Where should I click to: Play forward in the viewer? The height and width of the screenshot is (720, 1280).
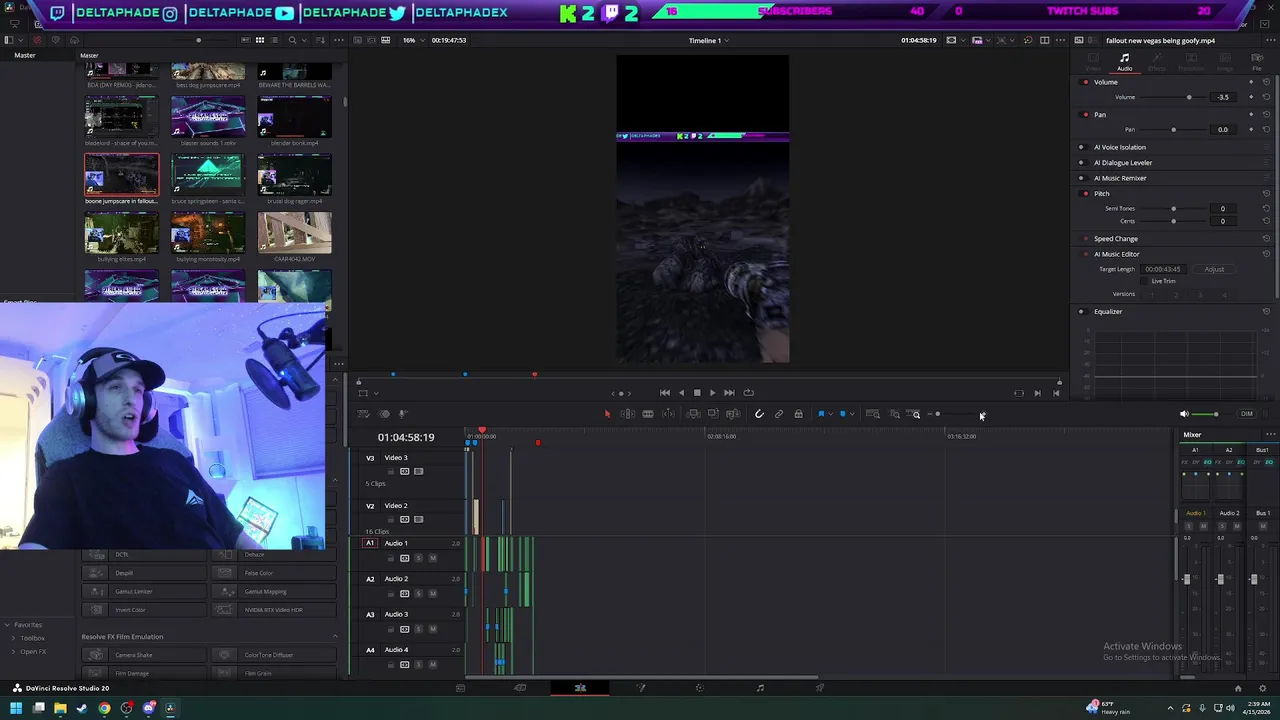point(712,393)
